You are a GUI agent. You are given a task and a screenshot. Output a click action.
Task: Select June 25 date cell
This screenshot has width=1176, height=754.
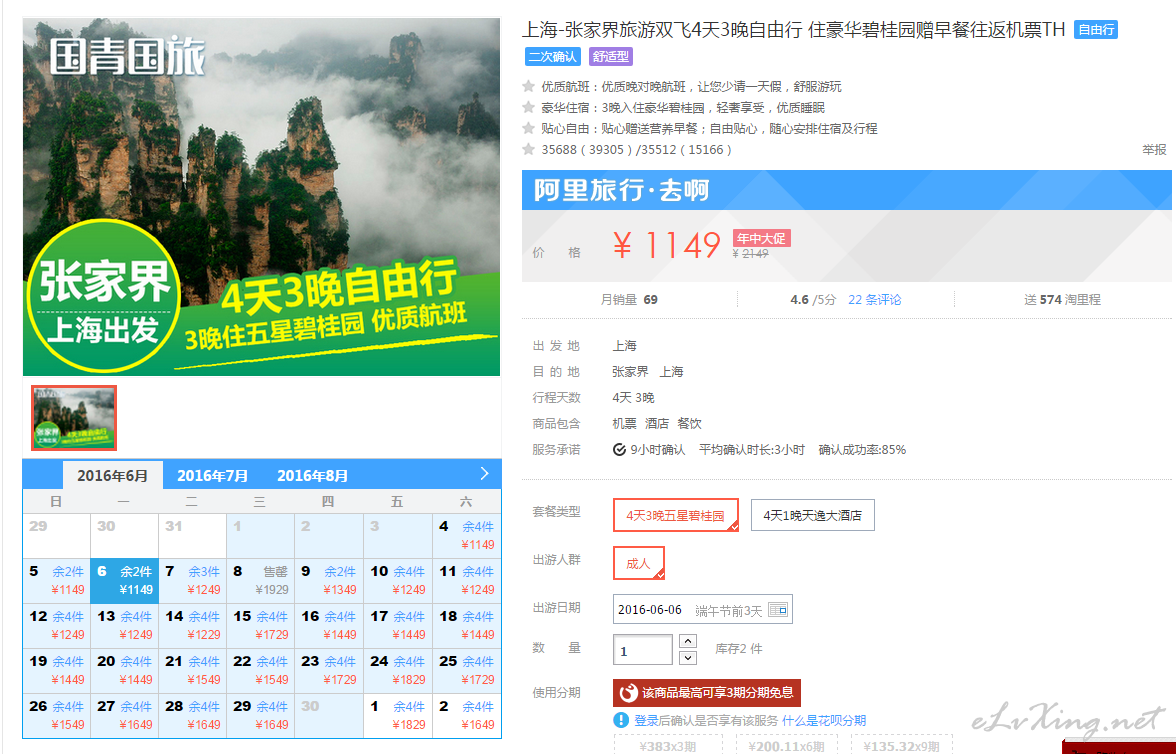(x=466, y=671)
